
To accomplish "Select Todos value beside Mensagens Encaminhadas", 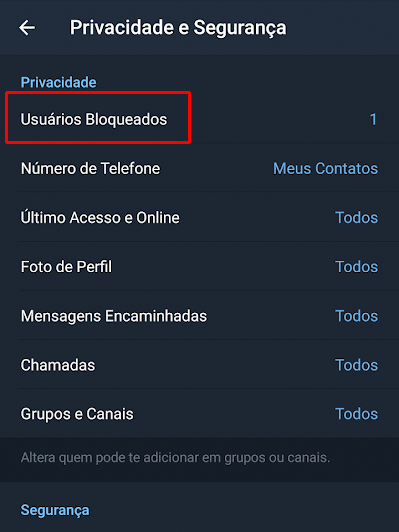I will [357, 316].
